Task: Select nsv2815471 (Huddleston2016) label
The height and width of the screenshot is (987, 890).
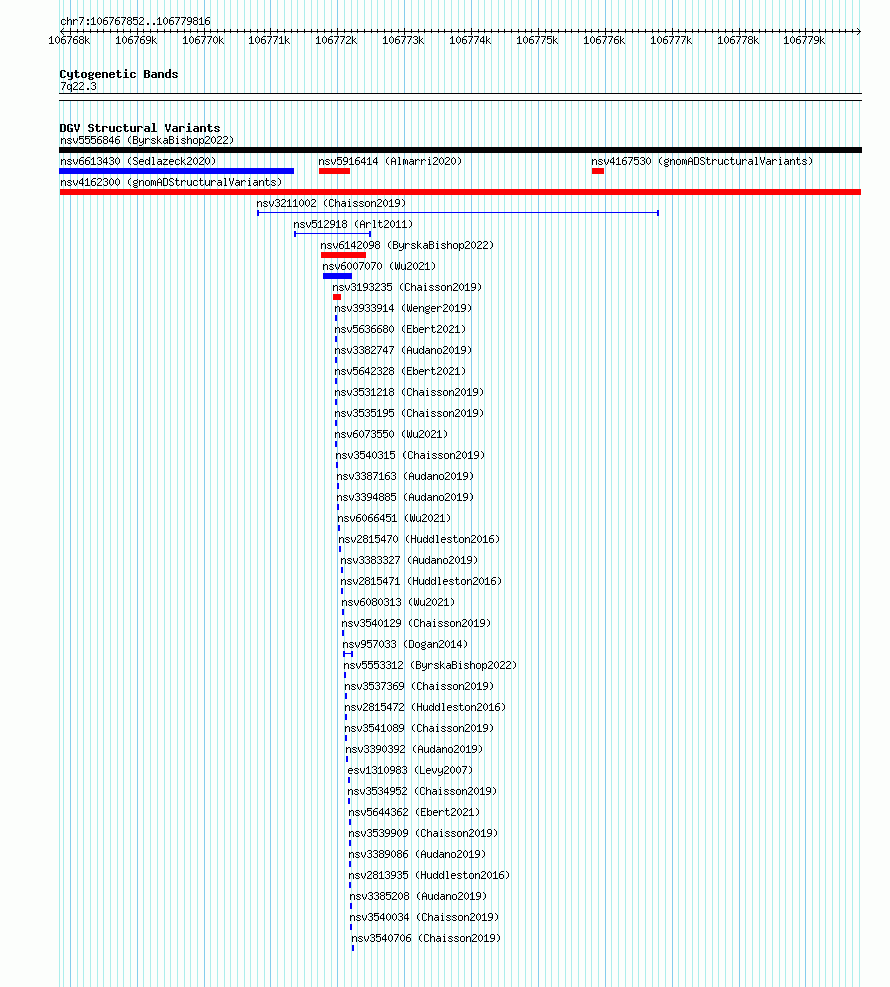Action: (x=421, y=581)
